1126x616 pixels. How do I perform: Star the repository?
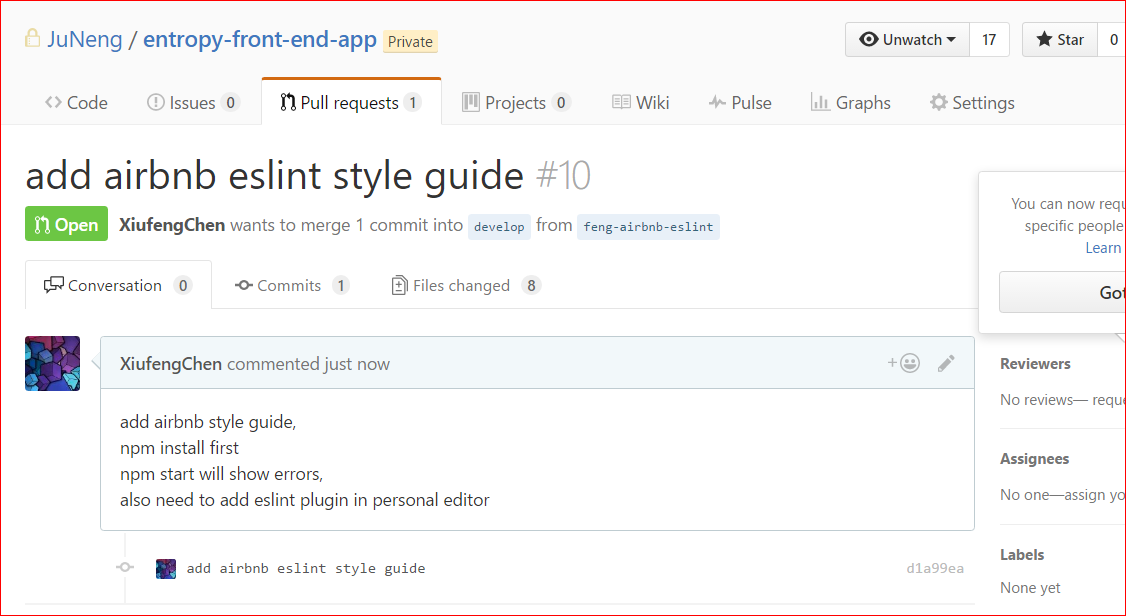coord(1060,39)
